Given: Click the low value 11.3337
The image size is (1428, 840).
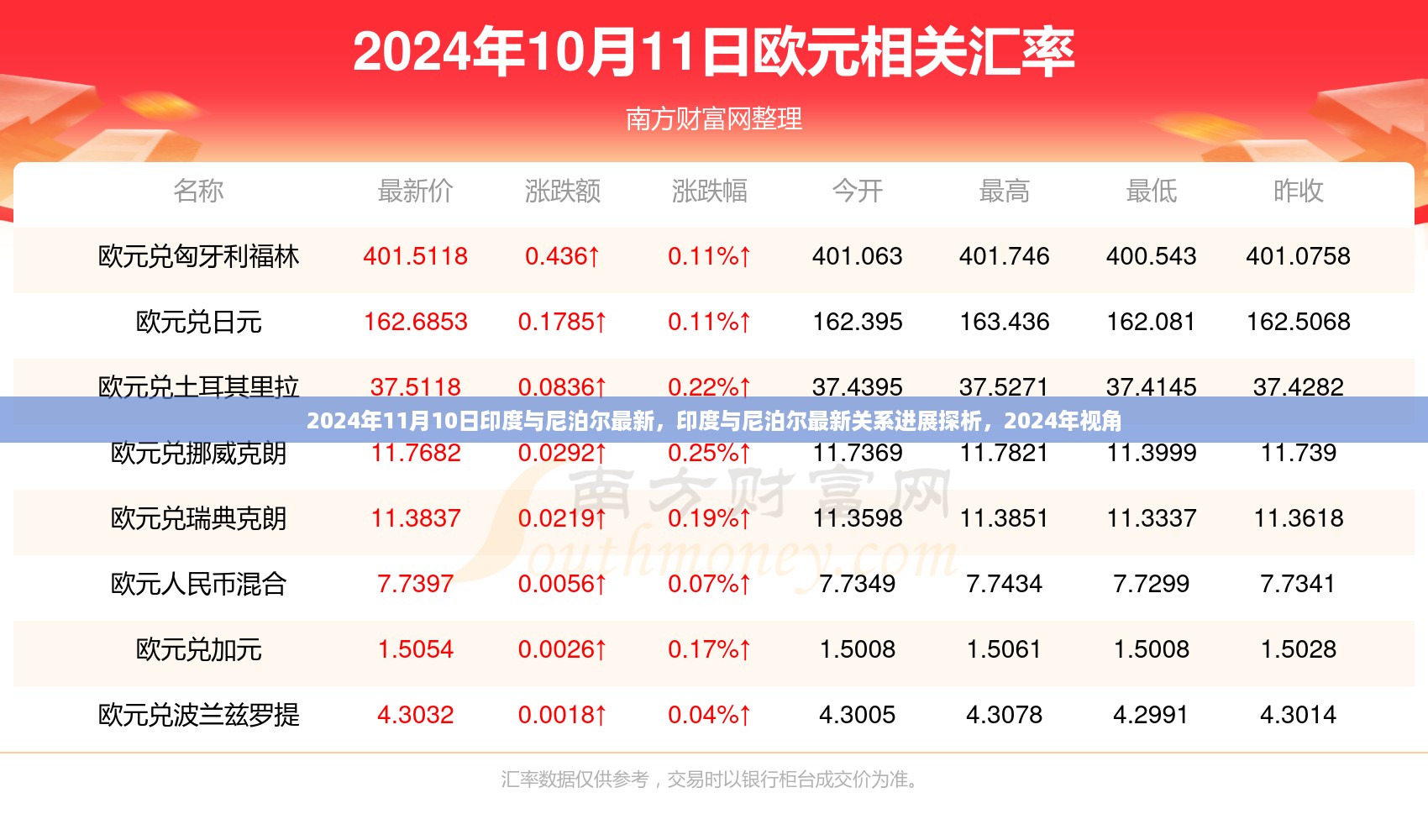Looking at the screenshot, I should point(1151,518).
